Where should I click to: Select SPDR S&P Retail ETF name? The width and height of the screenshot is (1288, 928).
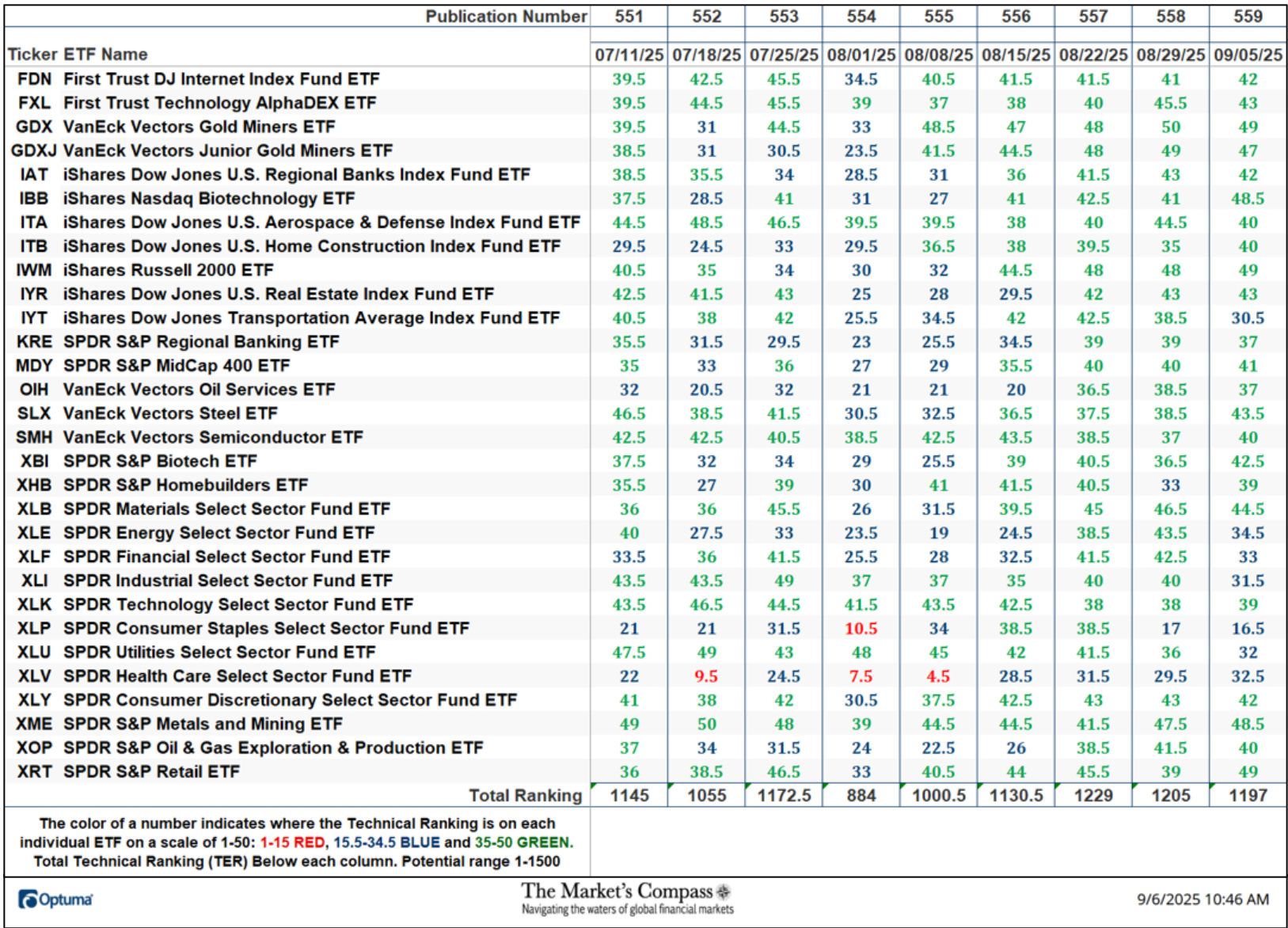(151, 772)
